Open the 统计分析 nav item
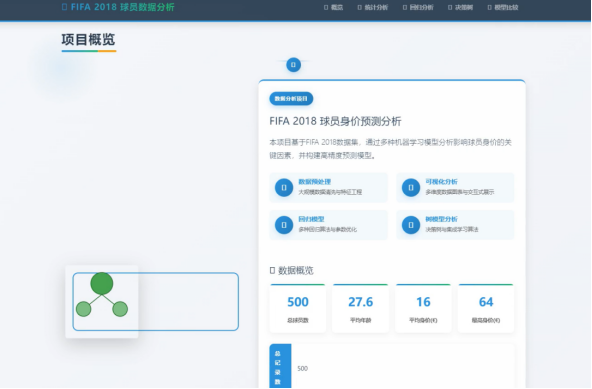 click(x=373, y=8)
